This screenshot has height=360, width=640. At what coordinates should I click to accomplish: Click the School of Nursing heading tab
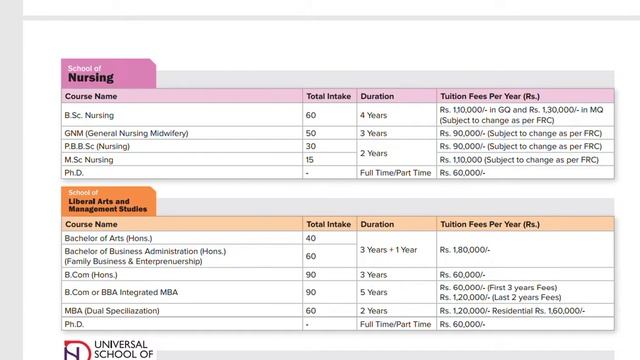109,73
